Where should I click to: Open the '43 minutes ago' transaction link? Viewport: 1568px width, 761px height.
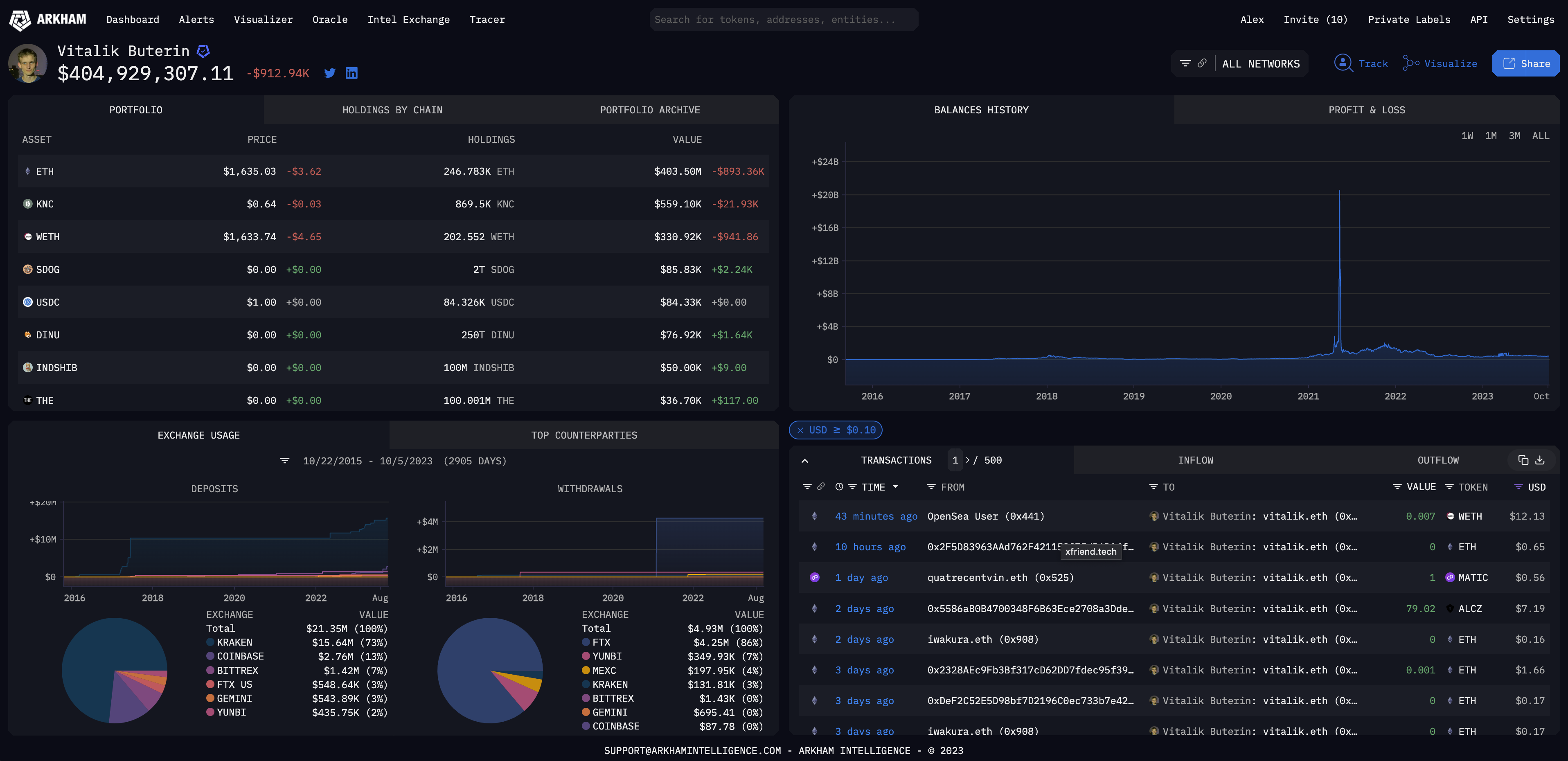pos(876,516)
